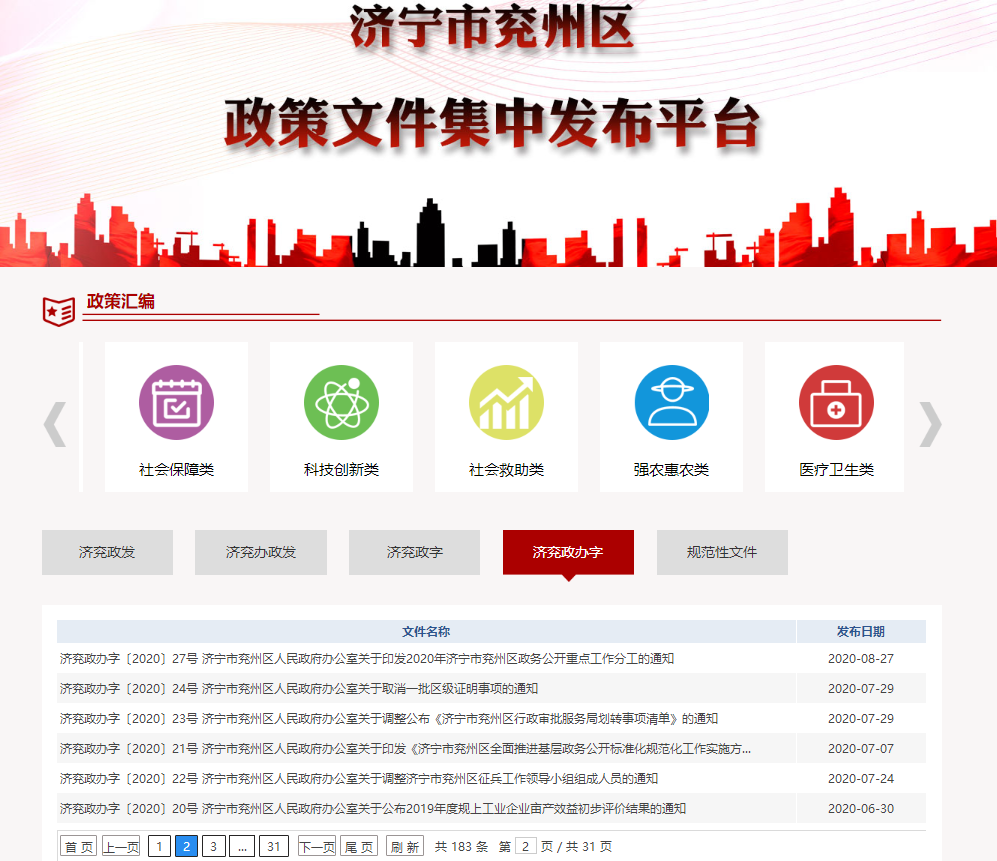The height and width of the screenshot is (861, 997).
Task: Go to 首页 first page
Action: 79,847
